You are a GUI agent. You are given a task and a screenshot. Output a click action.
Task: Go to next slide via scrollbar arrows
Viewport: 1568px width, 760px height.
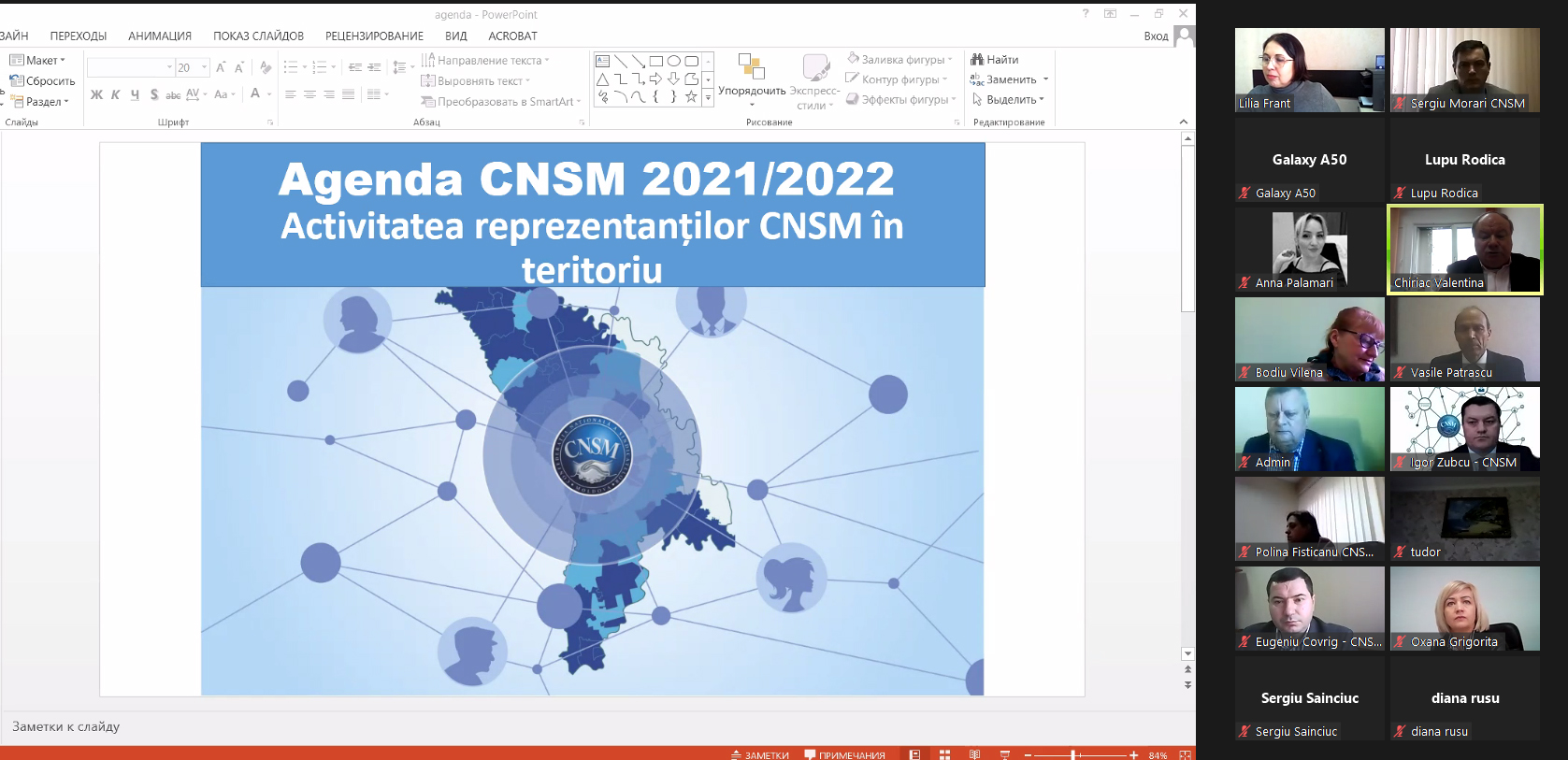tap(1187, 685)
